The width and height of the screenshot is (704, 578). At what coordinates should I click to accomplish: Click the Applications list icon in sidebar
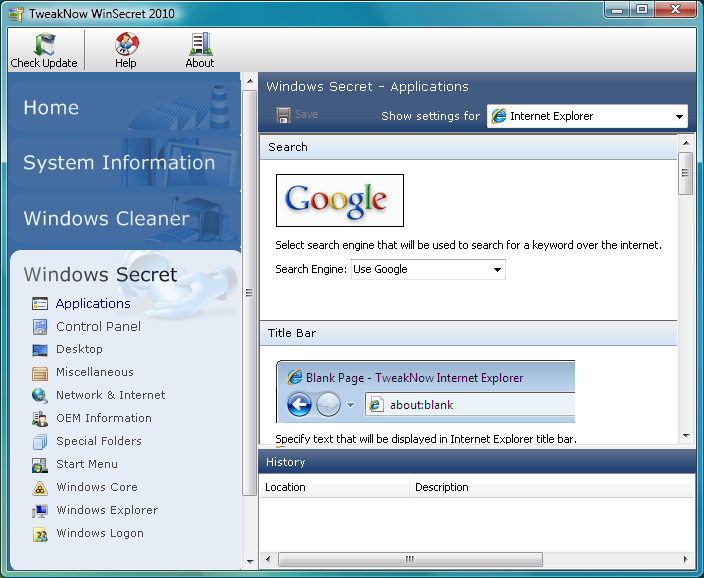pyautogui.click(x=40, y=304)
